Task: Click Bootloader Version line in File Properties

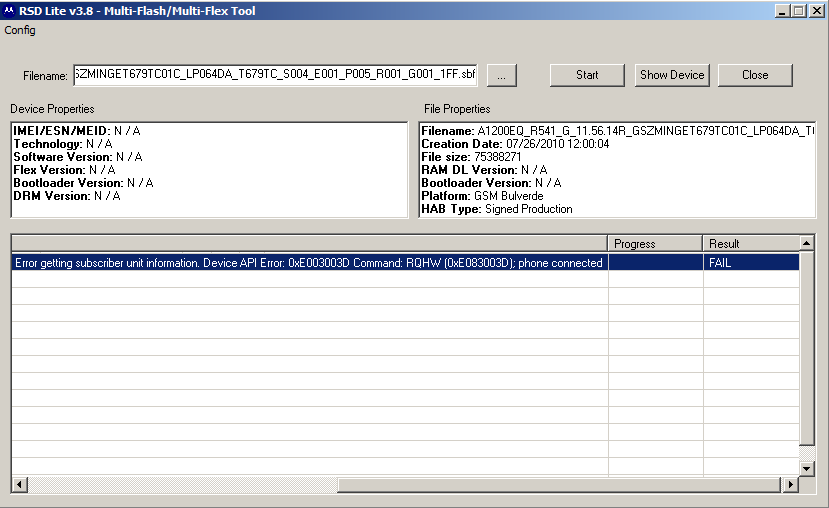Action: [x=491, y=183]
